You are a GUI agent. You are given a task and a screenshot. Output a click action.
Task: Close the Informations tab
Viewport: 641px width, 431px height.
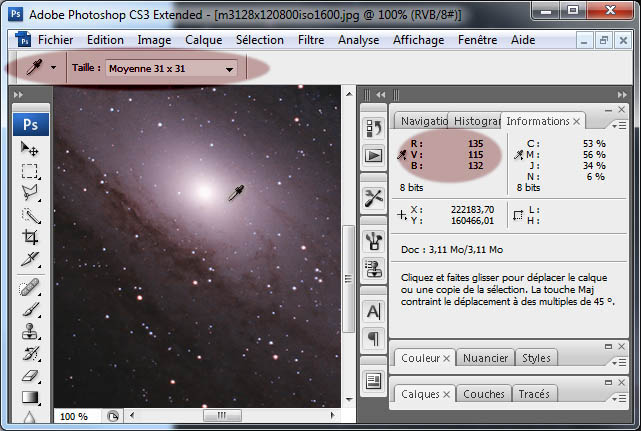576,121
